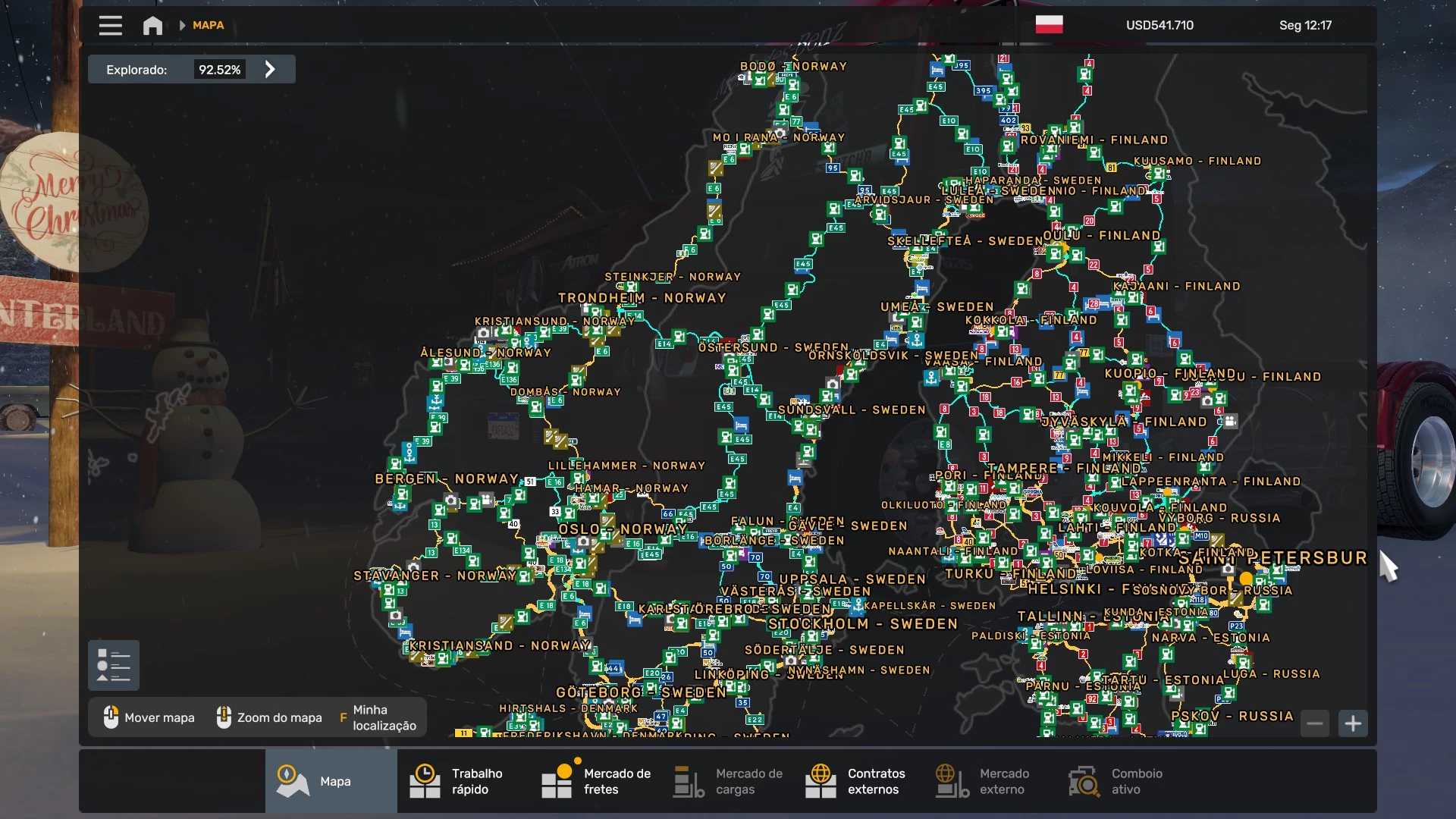The width and height of the screenshot is (1456, 819).
Task: Zoom out the map with minus
Action: pos(1315,723)
